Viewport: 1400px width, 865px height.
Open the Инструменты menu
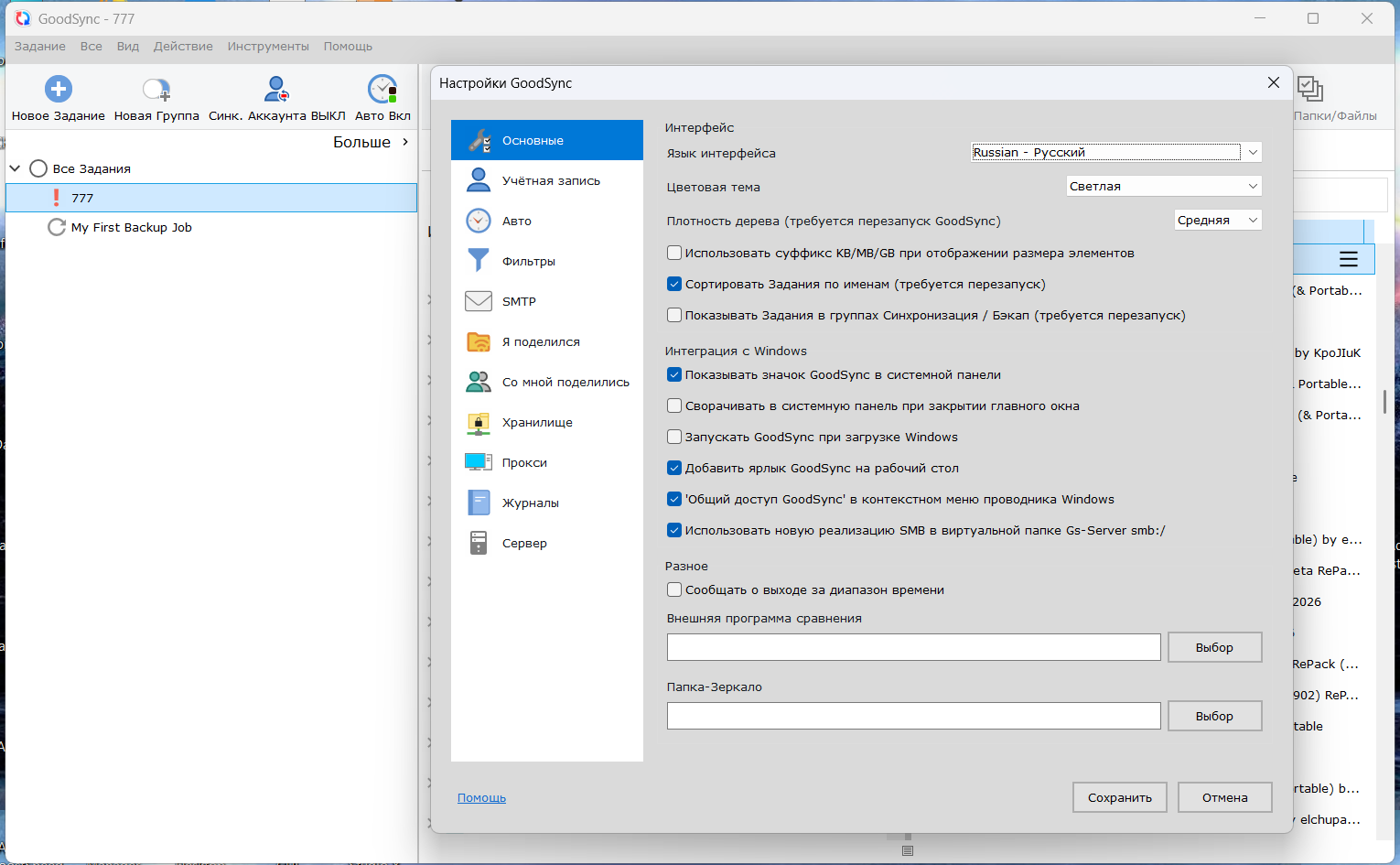268,47
